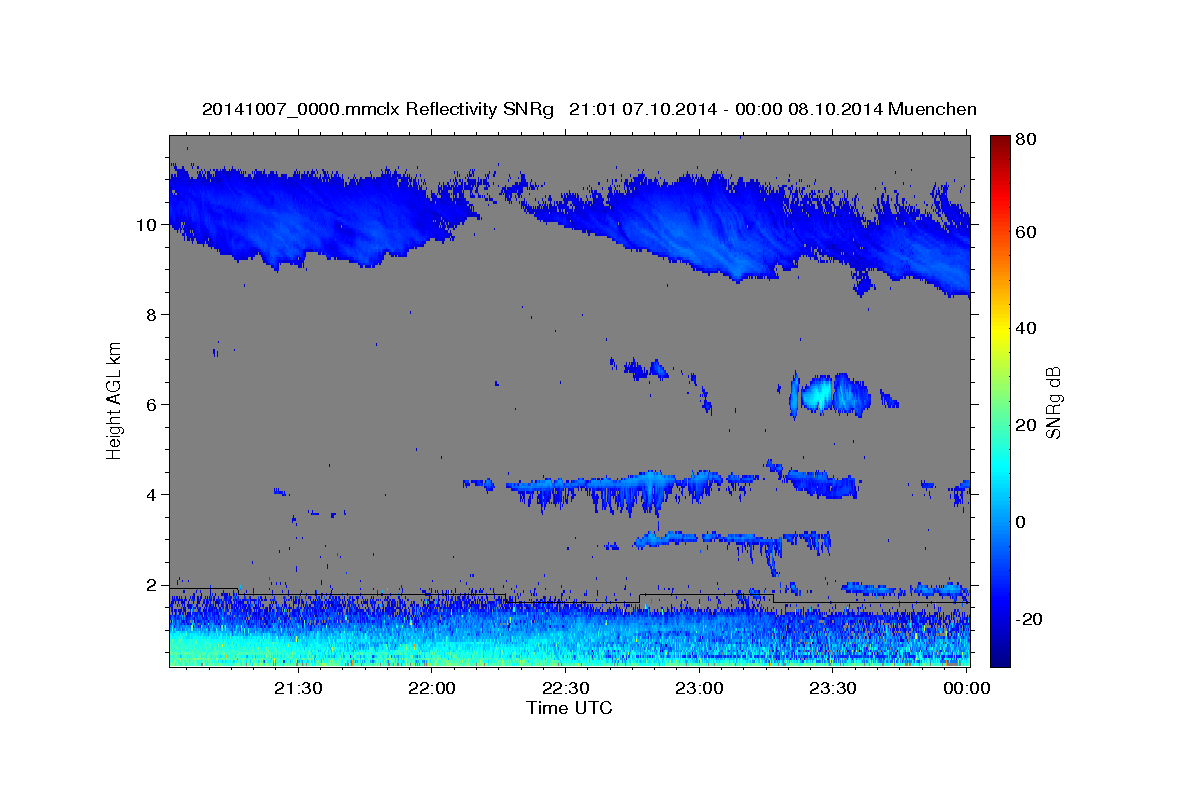Screen dimensions: 1200x800
Task: Click the 00:00 time tick label
Action: [966, 688]
